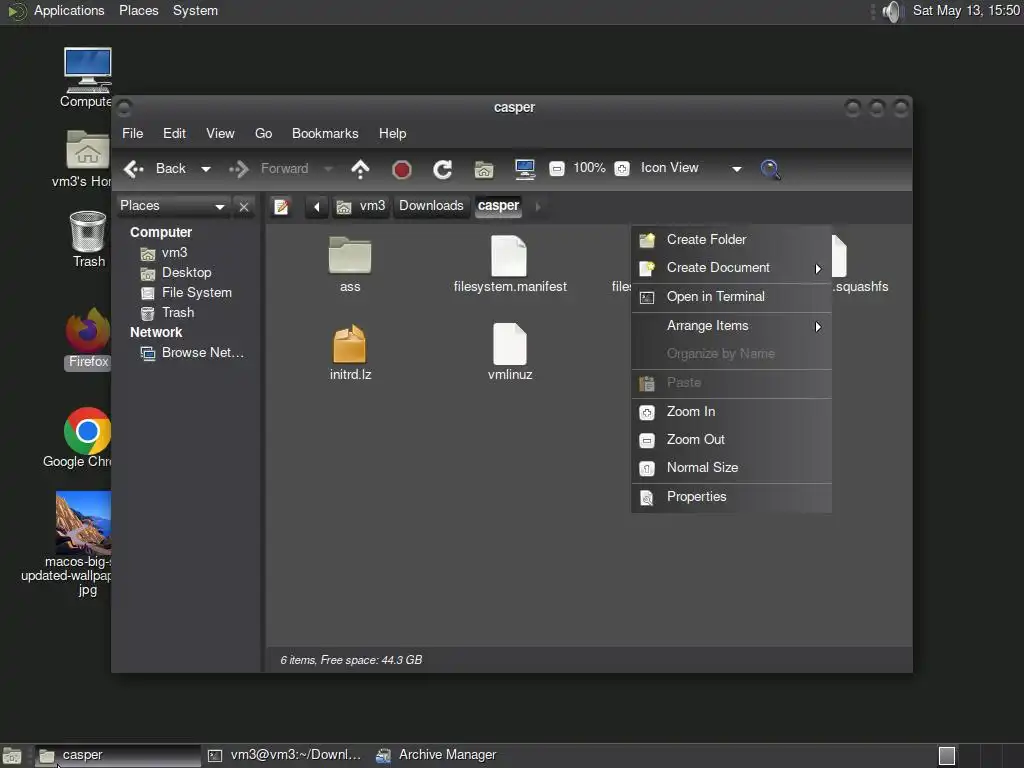The height and width of the screenshot is (768, 1024).
Task: Click the Back button
Action: click(155, 169)
